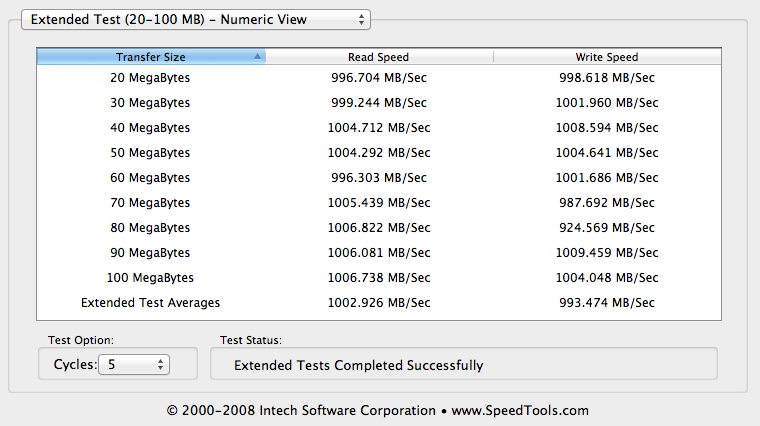Select the 40 MegaBytes row
760x426 pixels.
point(150,127)
